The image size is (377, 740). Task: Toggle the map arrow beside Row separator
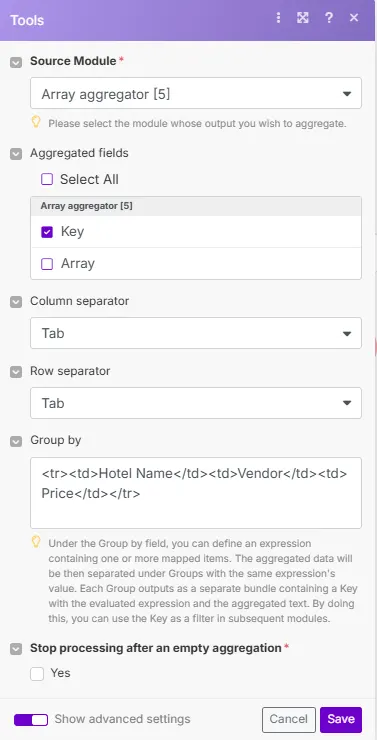point(16,372)
